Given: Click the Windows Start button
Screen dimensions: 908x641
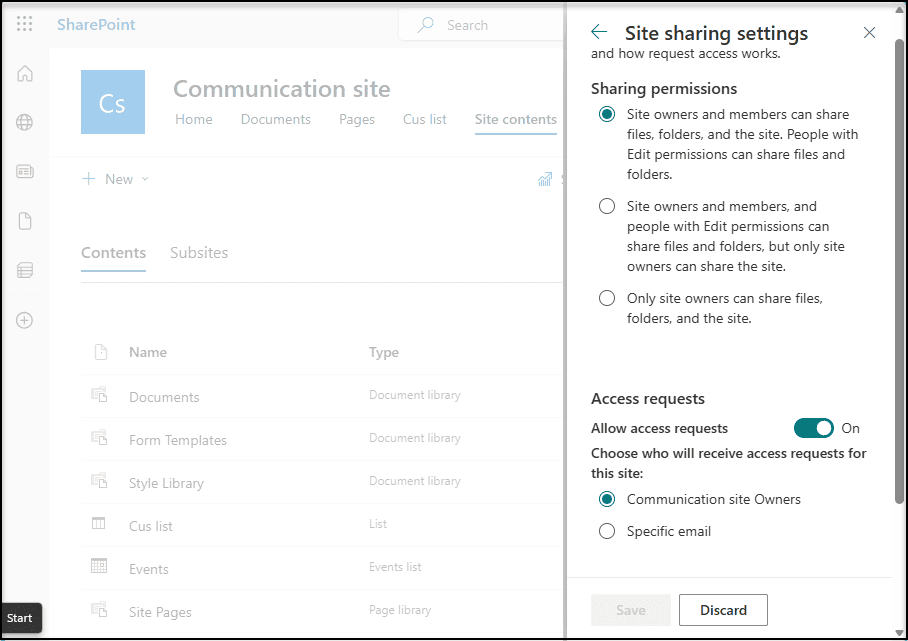Looking at the screenshot, I should [20, 618].
